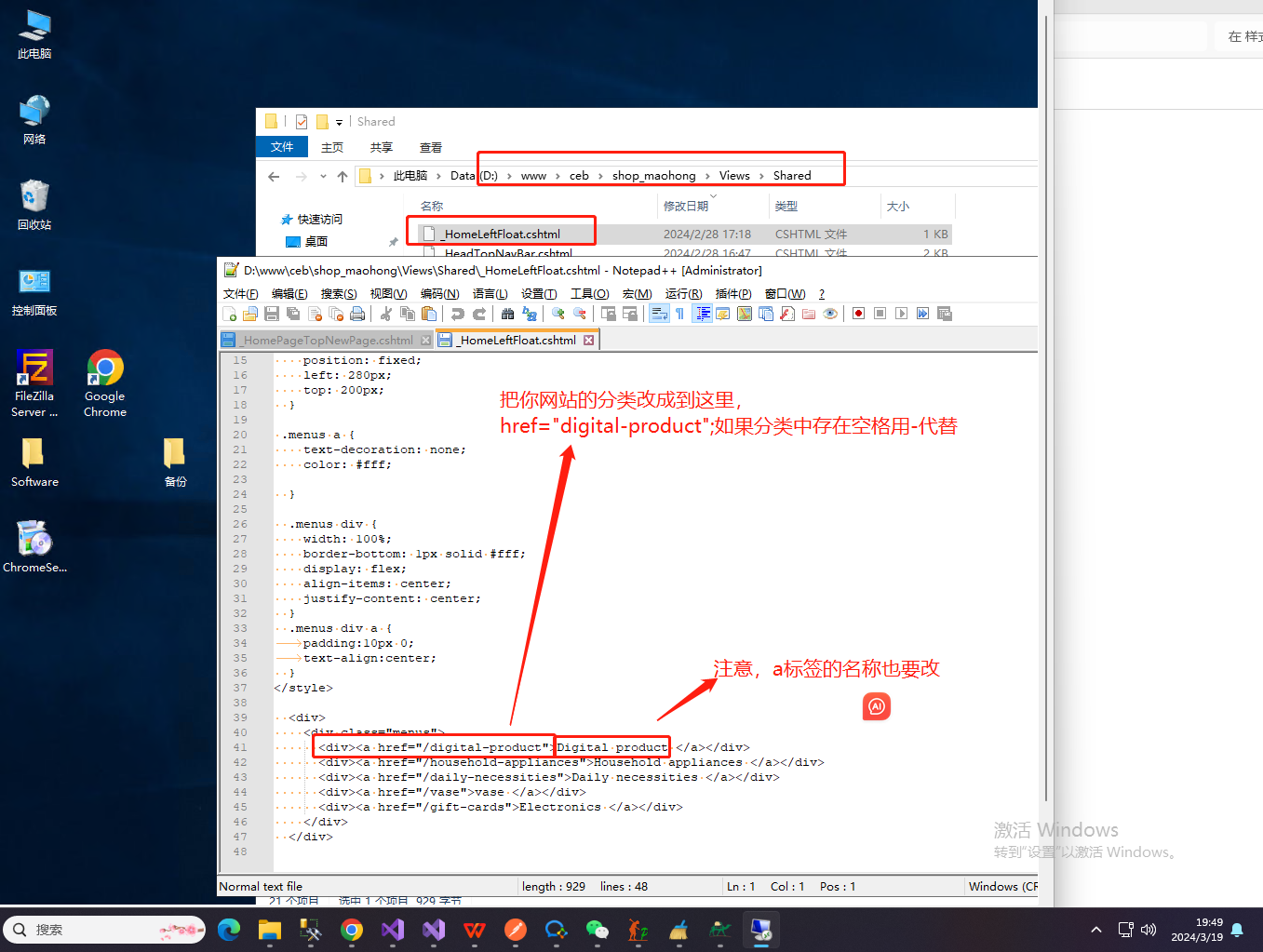Screen dimensions: 1263x952
Task: Close the _HomeLeftFloat.cshtml tab
Action: [x=588, y=341]
